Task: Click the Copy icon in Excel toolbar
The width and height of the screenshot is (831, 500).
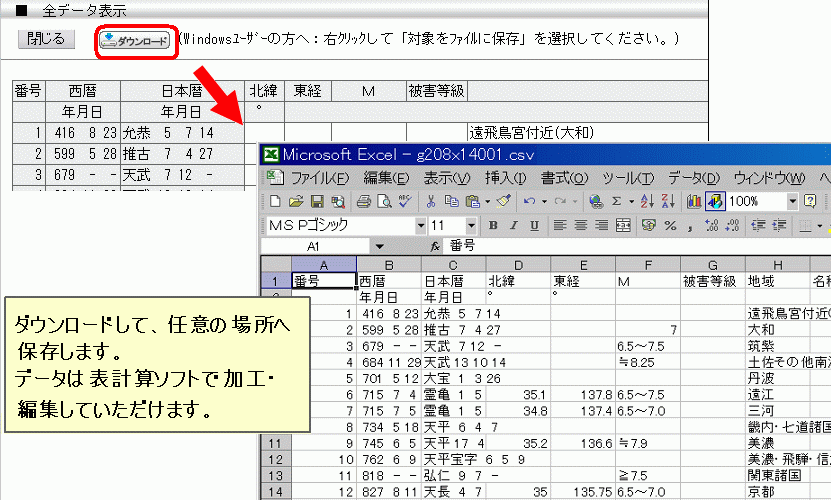Action: (x=452, y=201)
